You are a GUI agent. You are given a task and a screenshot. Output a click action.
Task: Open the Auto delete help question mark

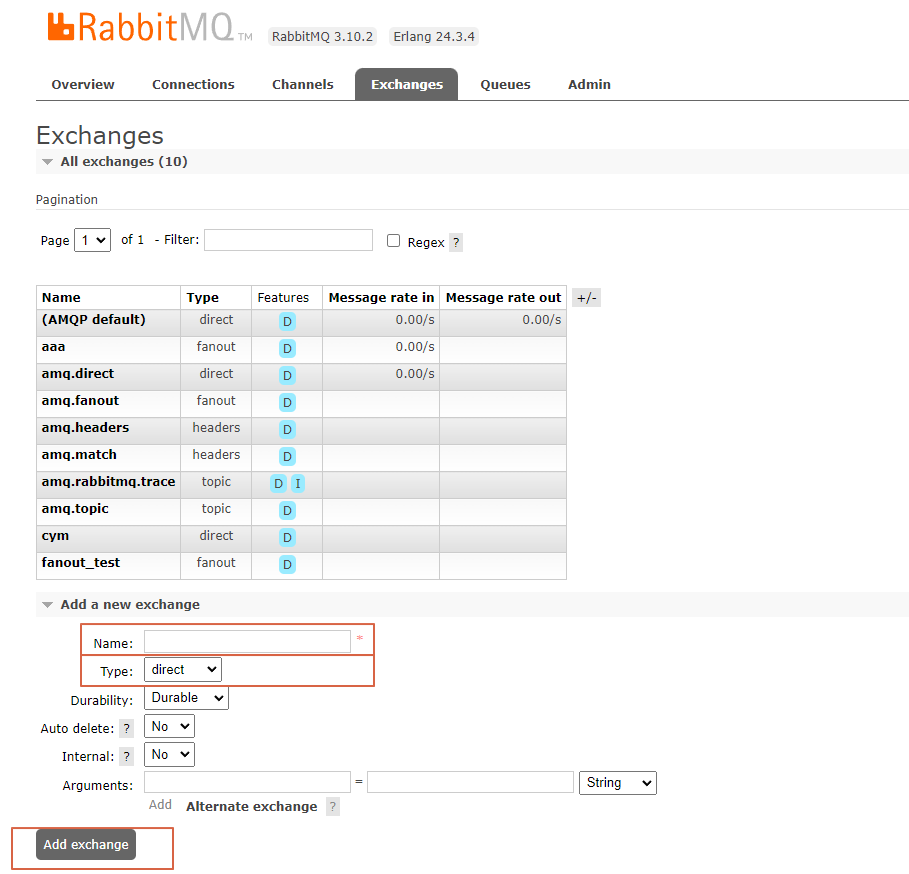tap(126, 729)
